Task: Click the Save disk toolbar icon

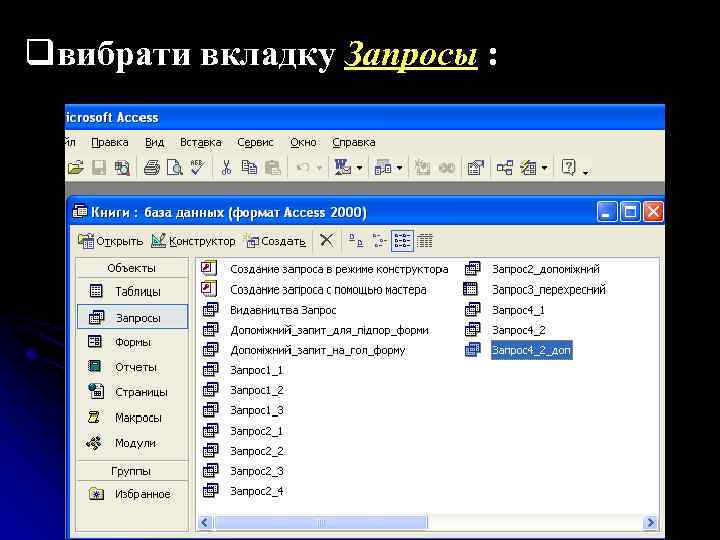Action: tap(99, 168)
